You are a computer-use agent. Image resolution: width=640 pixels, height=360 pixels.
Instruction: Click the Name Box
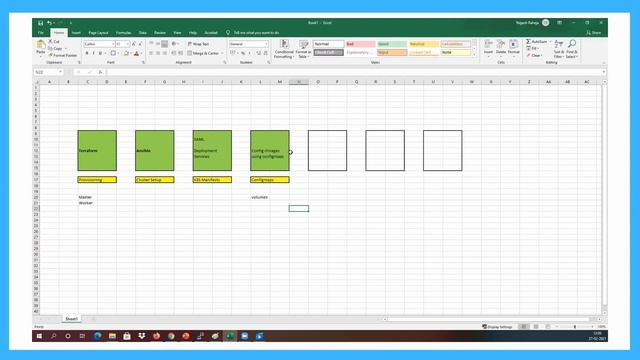(x=48, y=72)
